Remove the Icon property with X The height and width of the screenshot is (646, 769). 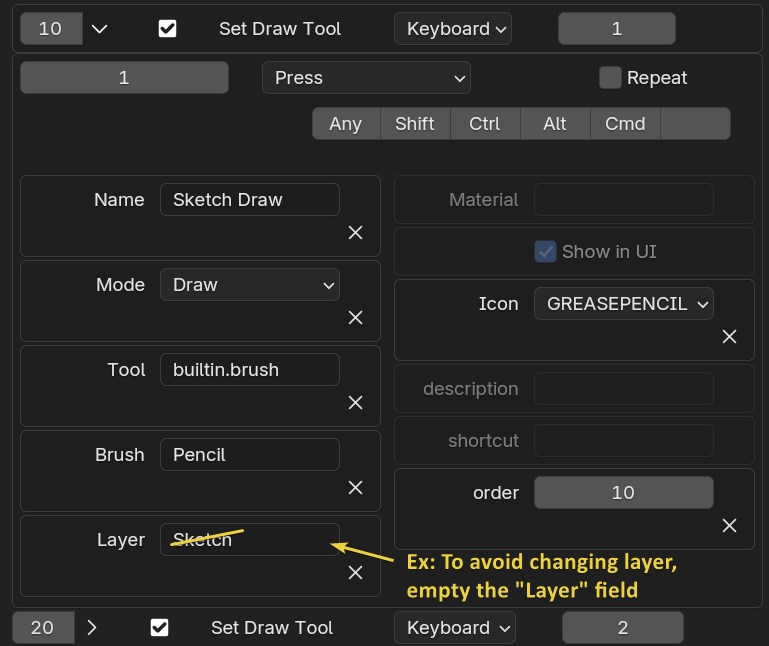[x=729, y=336]
